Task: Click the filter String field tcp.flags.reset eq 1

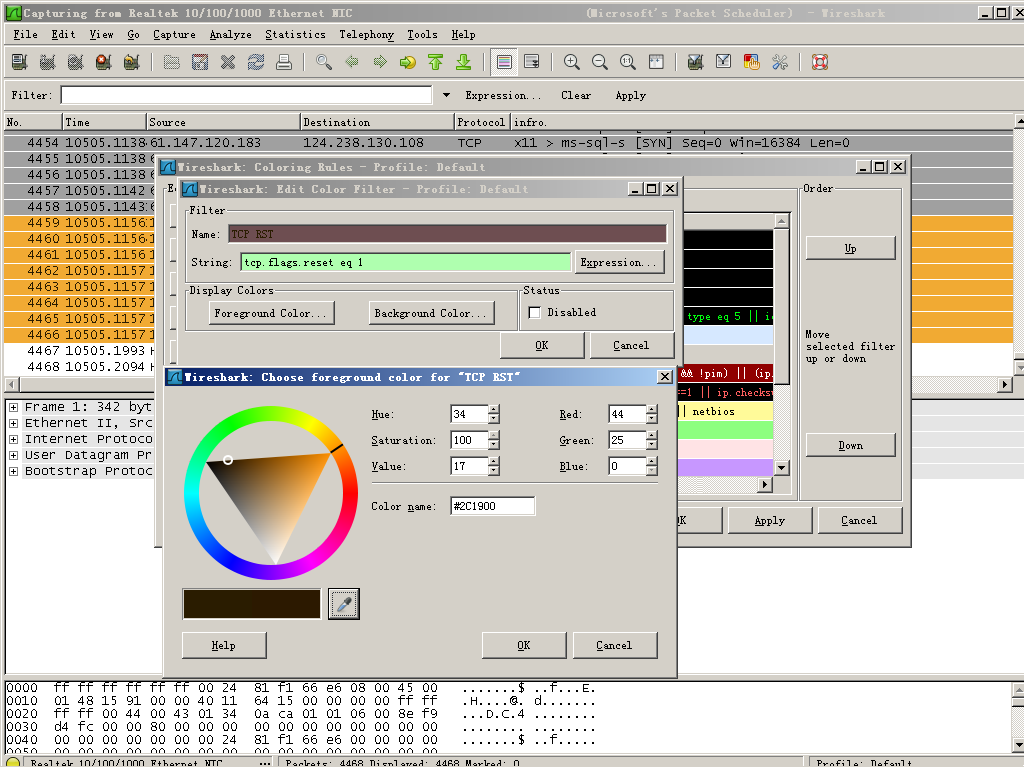Action: pos(406,263)
